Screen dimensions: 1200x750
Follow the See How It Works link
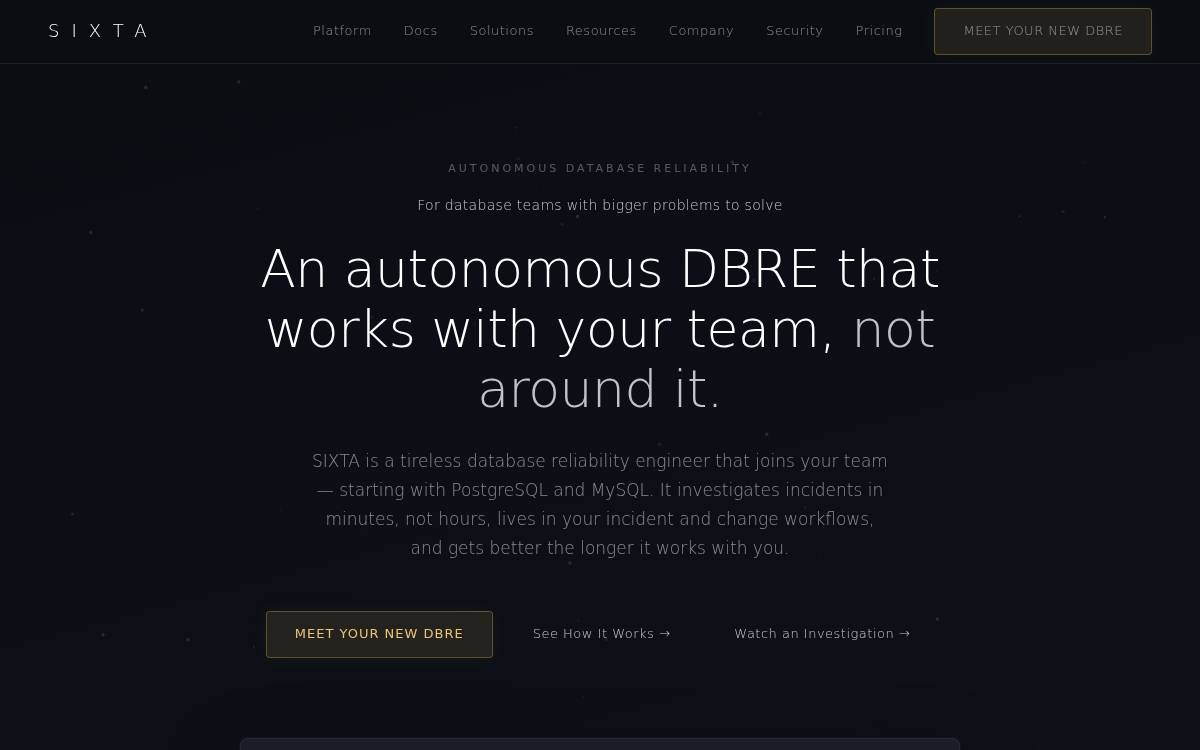click(x=602, y=634)
